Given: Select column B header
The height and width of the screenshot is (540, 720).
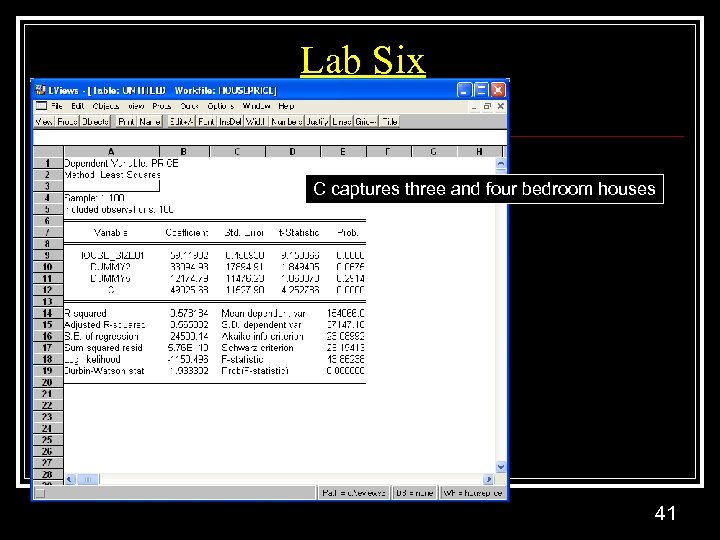Looking at the screenshot, I should 184,152.
